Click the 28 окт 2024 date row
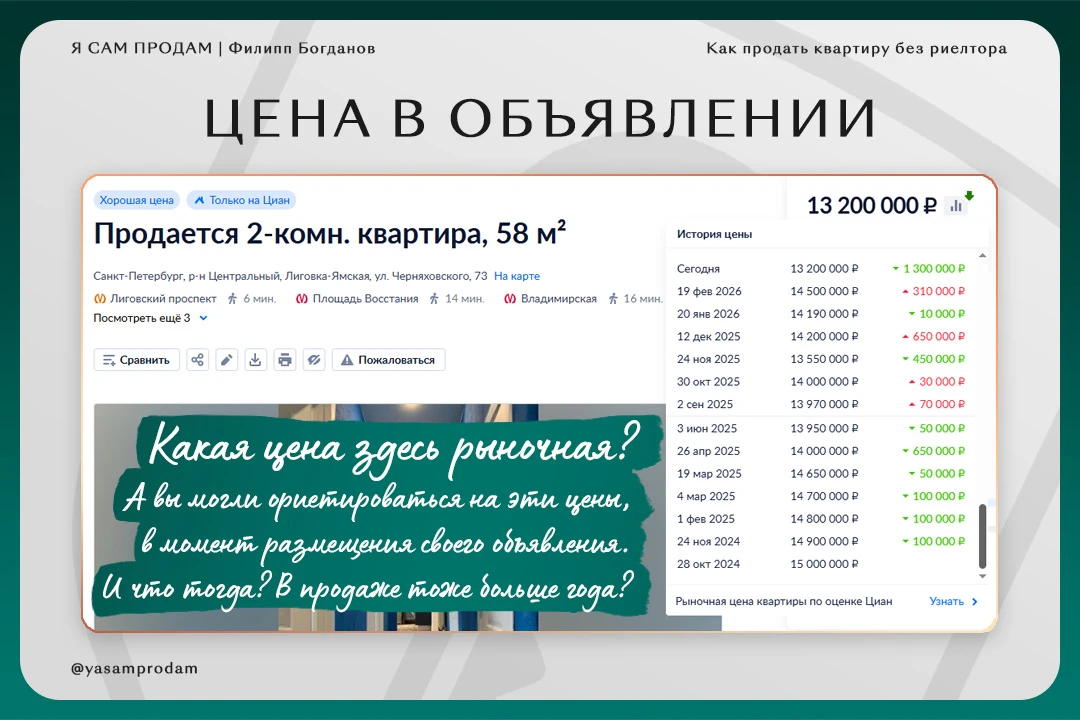The image size is (1080, 720). (x=821, y=564)
